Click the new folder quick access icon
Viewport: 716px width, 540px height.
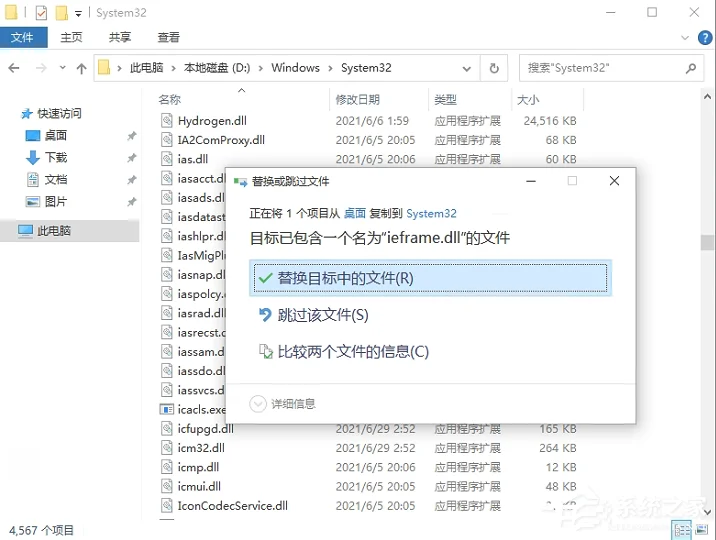(x=61, y=13)
